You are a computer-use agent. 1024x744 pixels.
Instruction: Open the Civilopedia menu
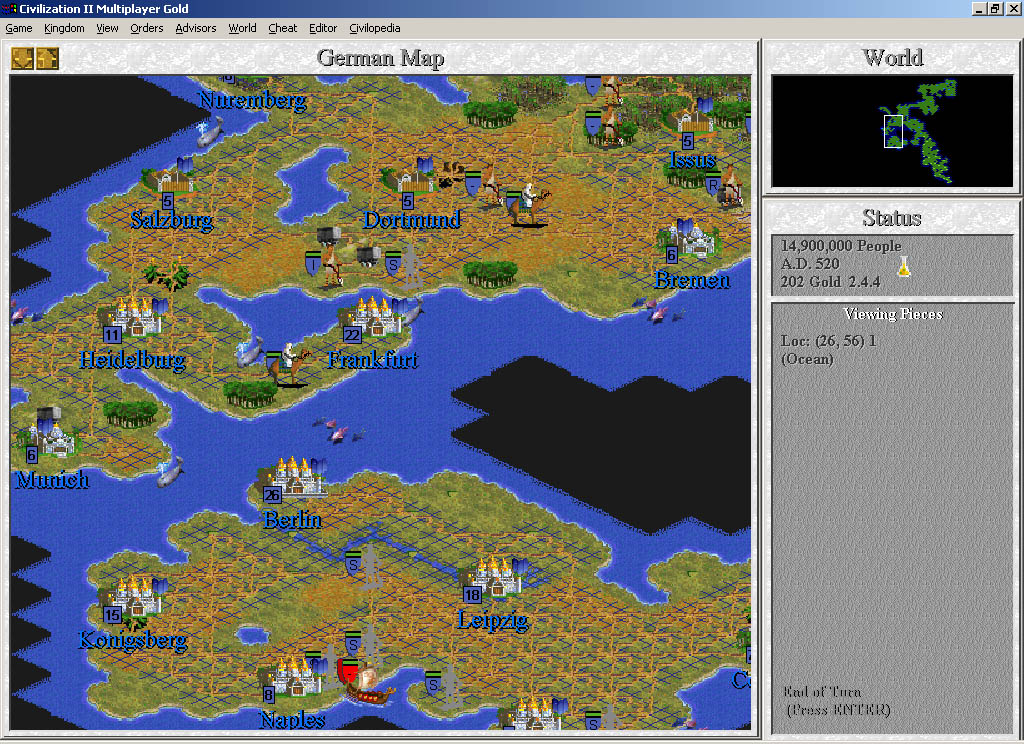tap(374, 28)
